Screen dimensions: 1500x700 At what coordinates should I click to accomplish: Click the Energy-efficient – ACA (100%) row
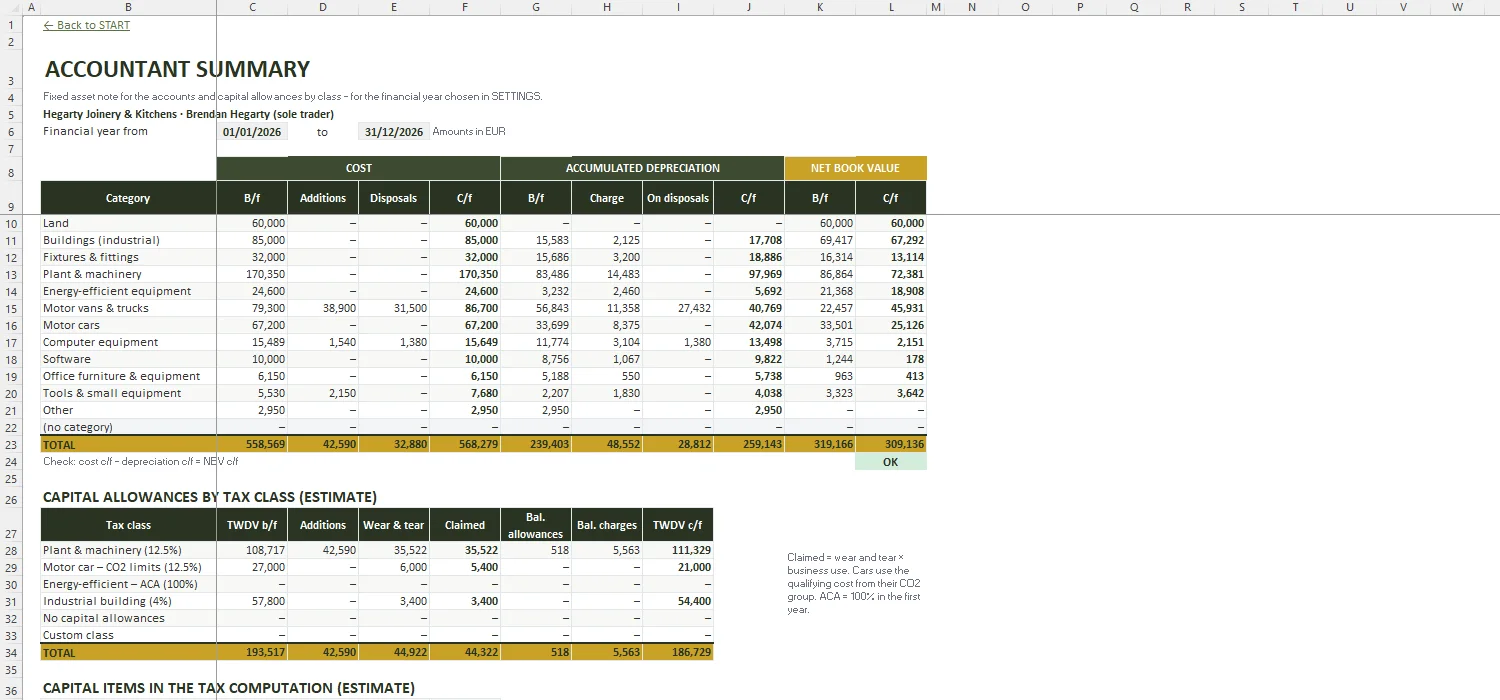pyautogui.click(x=128, y=585)
